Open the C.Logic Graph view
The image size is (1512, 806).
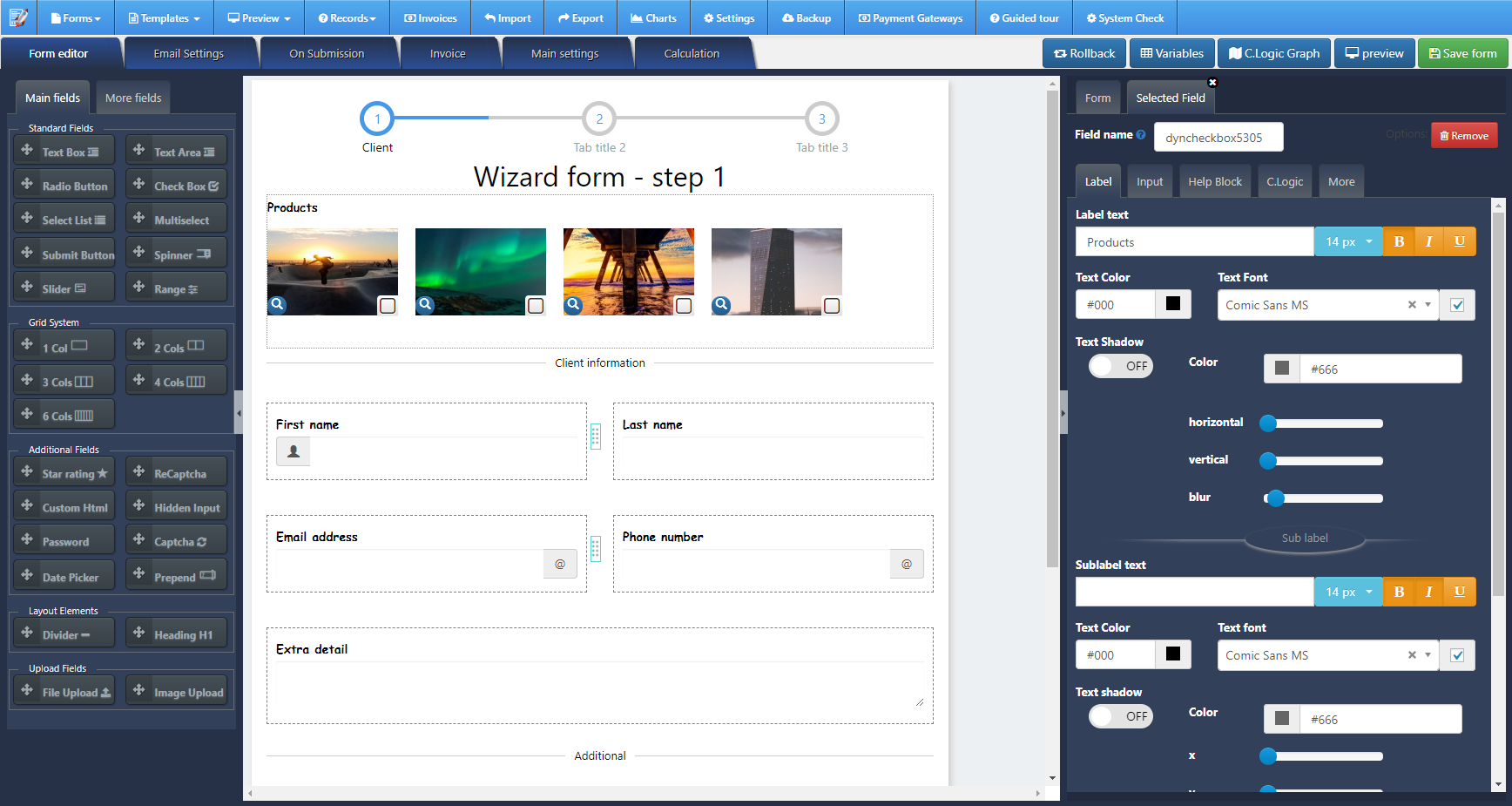click(x=1274, y=52)
